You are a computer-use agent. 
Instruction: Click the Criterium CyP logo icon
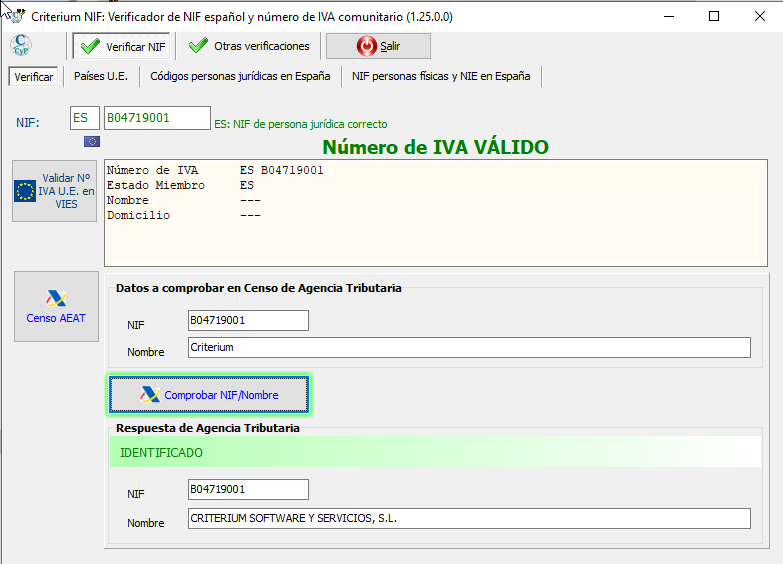click(x=21, y=45)
